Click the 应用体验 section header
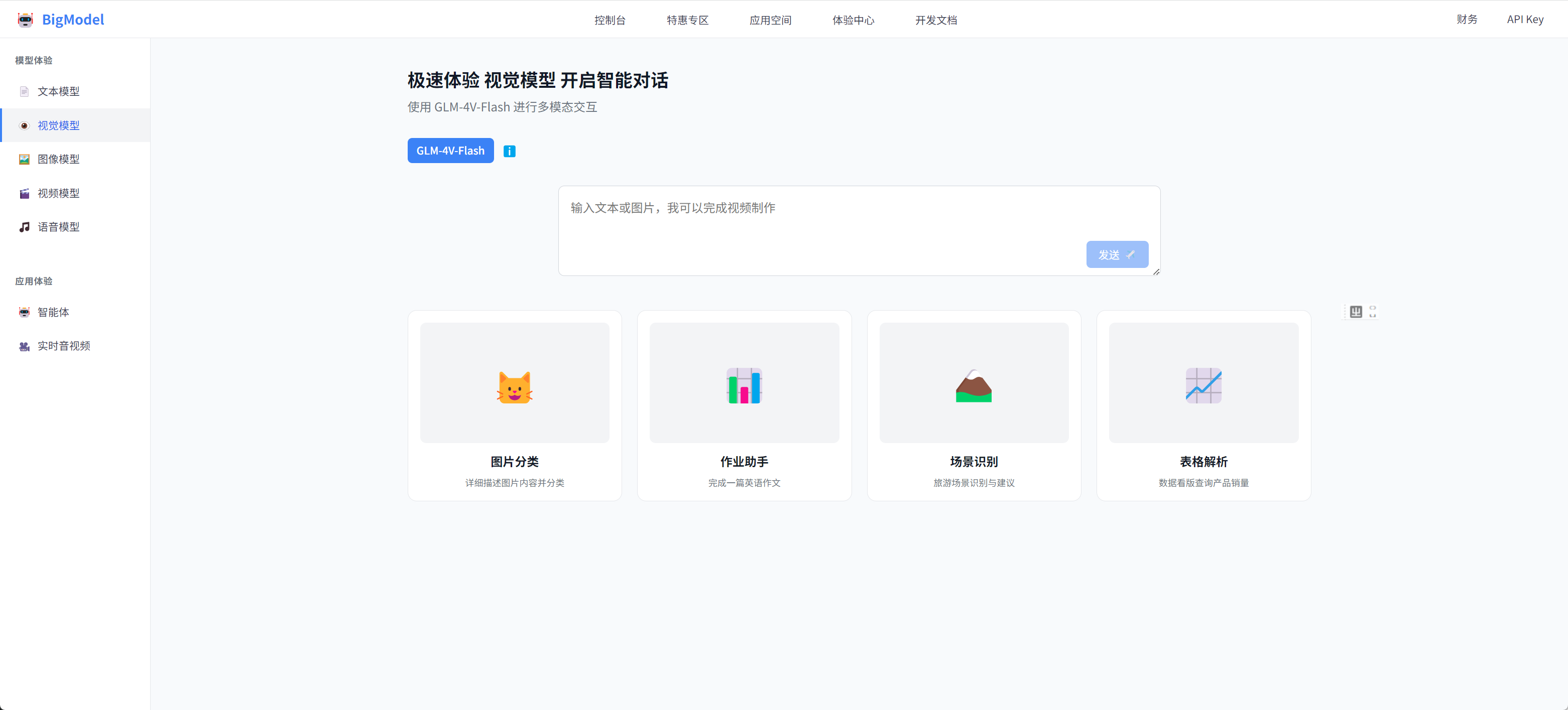The width and height of the screenshot is (1568, 710). point(34,281)
